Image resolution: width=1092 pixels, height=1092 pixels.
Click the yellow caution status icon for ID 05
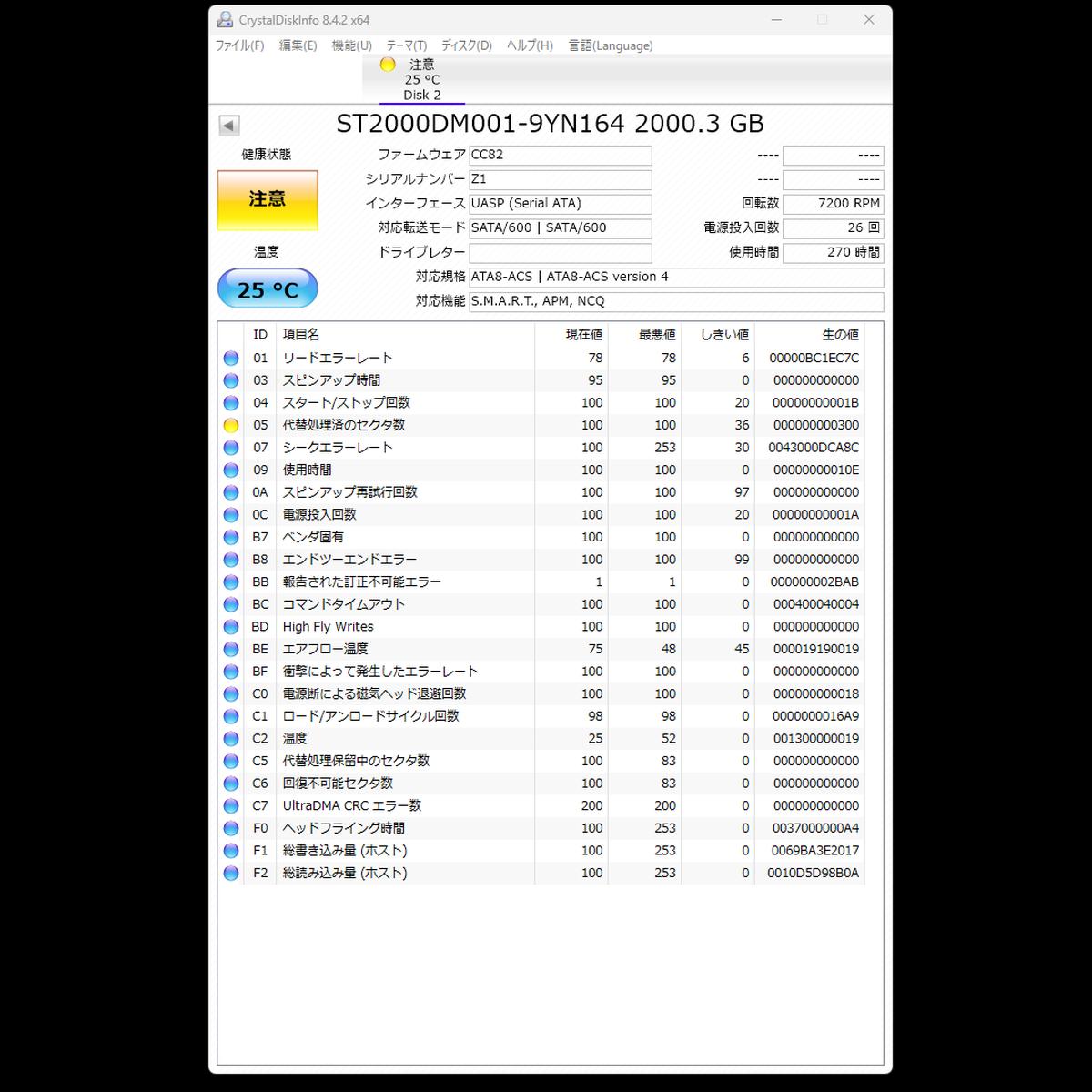(x=231, y=425)
